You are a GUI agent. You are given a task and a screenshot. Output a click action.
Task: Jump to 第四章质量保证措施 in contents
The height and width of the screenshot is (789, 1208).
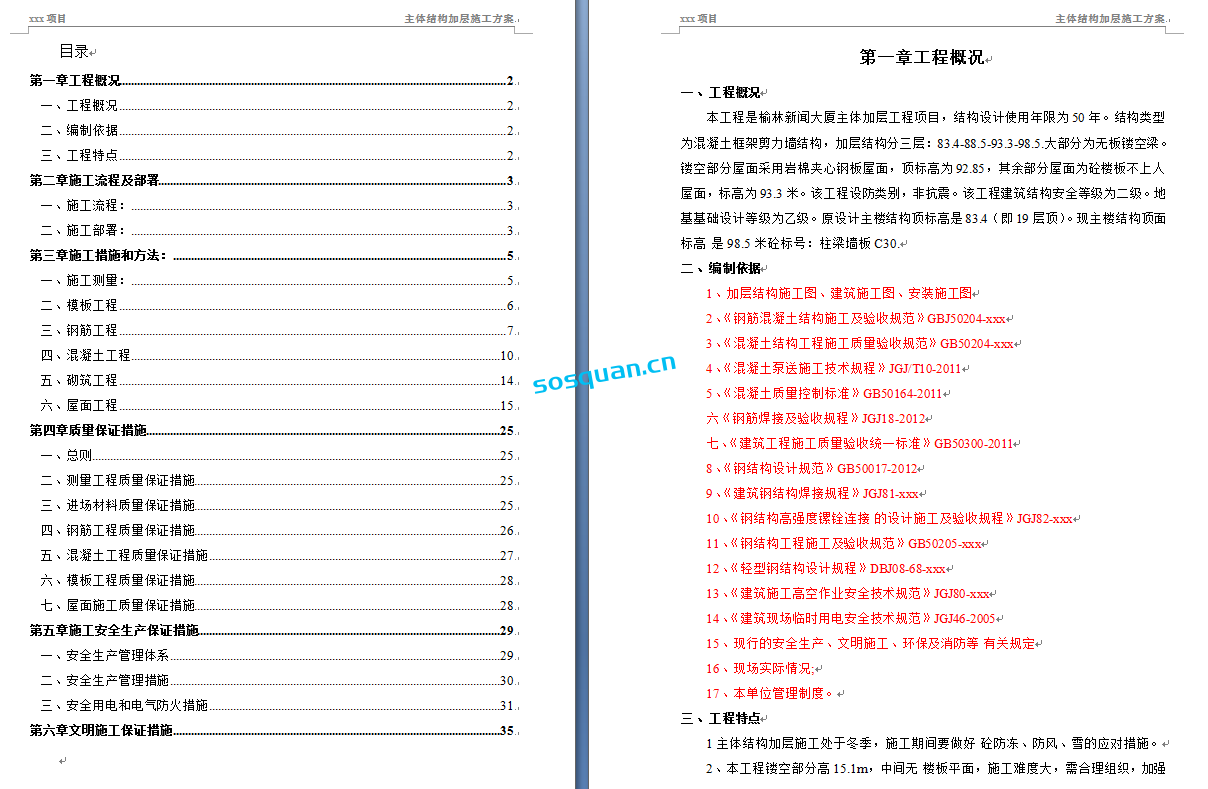(88, 431)
